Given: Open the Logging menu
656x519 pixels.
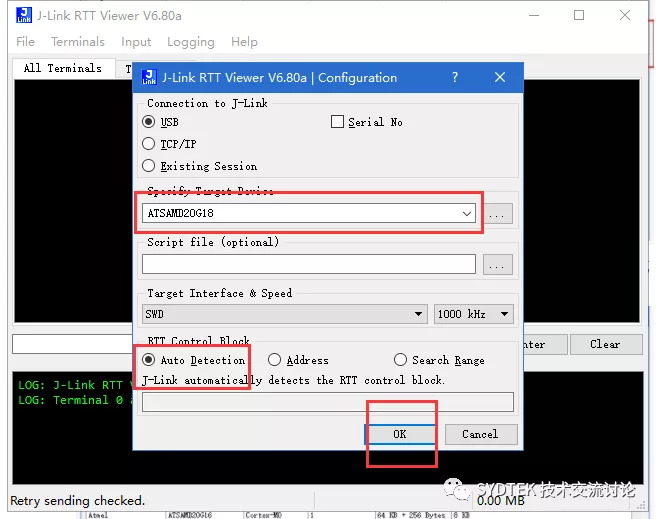Looking at the screenshot, I should tap(191, 42).
